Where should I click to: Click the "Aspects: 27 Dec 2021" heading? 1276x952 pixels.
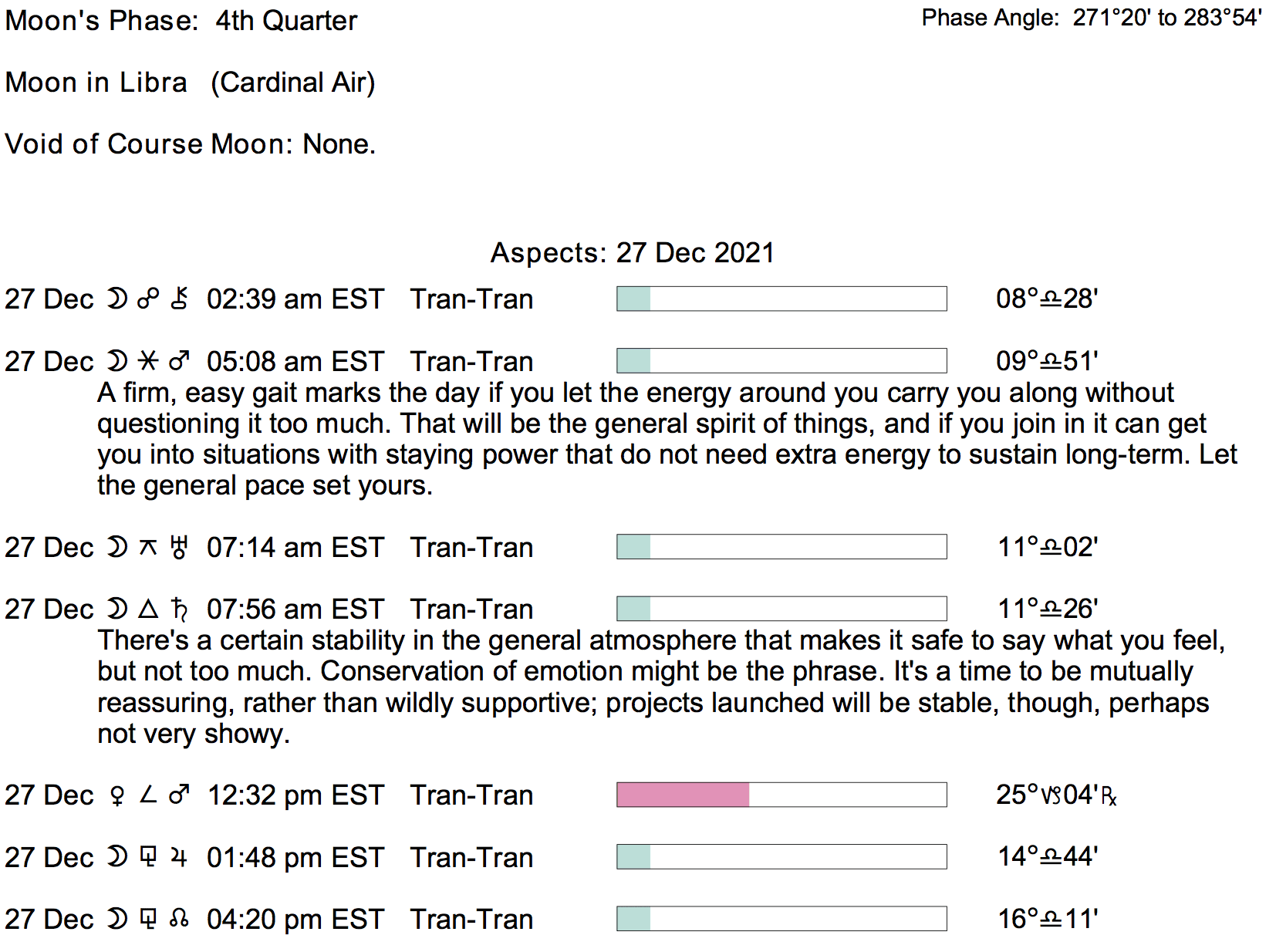pos(632,253)
